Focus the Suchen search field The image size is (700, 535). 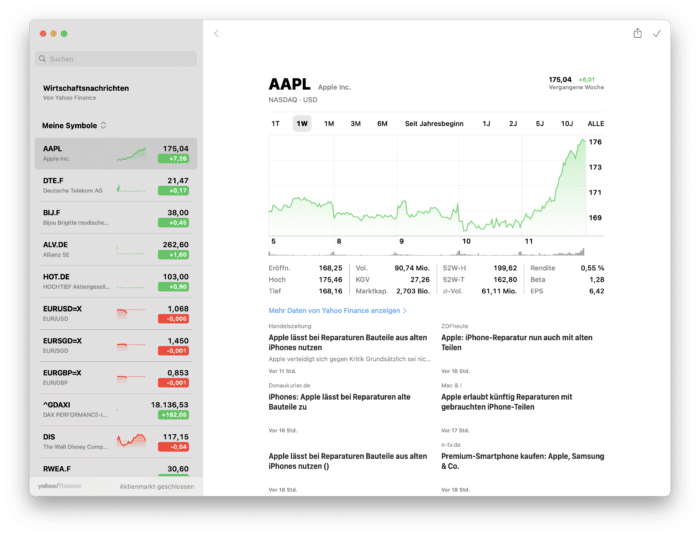(116, 59)
